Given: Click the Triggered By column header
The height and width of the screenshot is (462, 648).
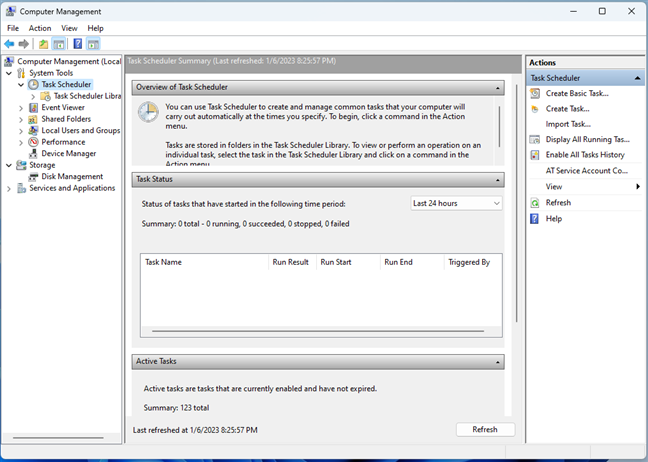Looking at the screenshot, I should point(473,262).
